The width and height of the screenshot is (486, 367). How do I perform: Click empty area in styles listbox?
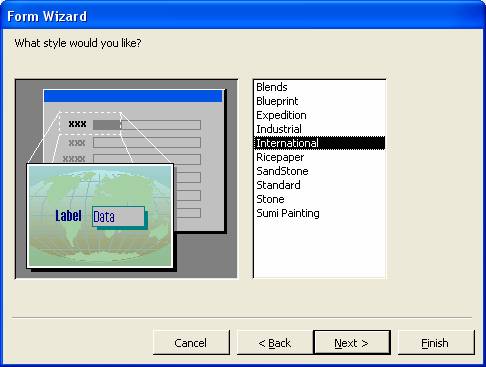pyautogui.click(x=319, y=248)
